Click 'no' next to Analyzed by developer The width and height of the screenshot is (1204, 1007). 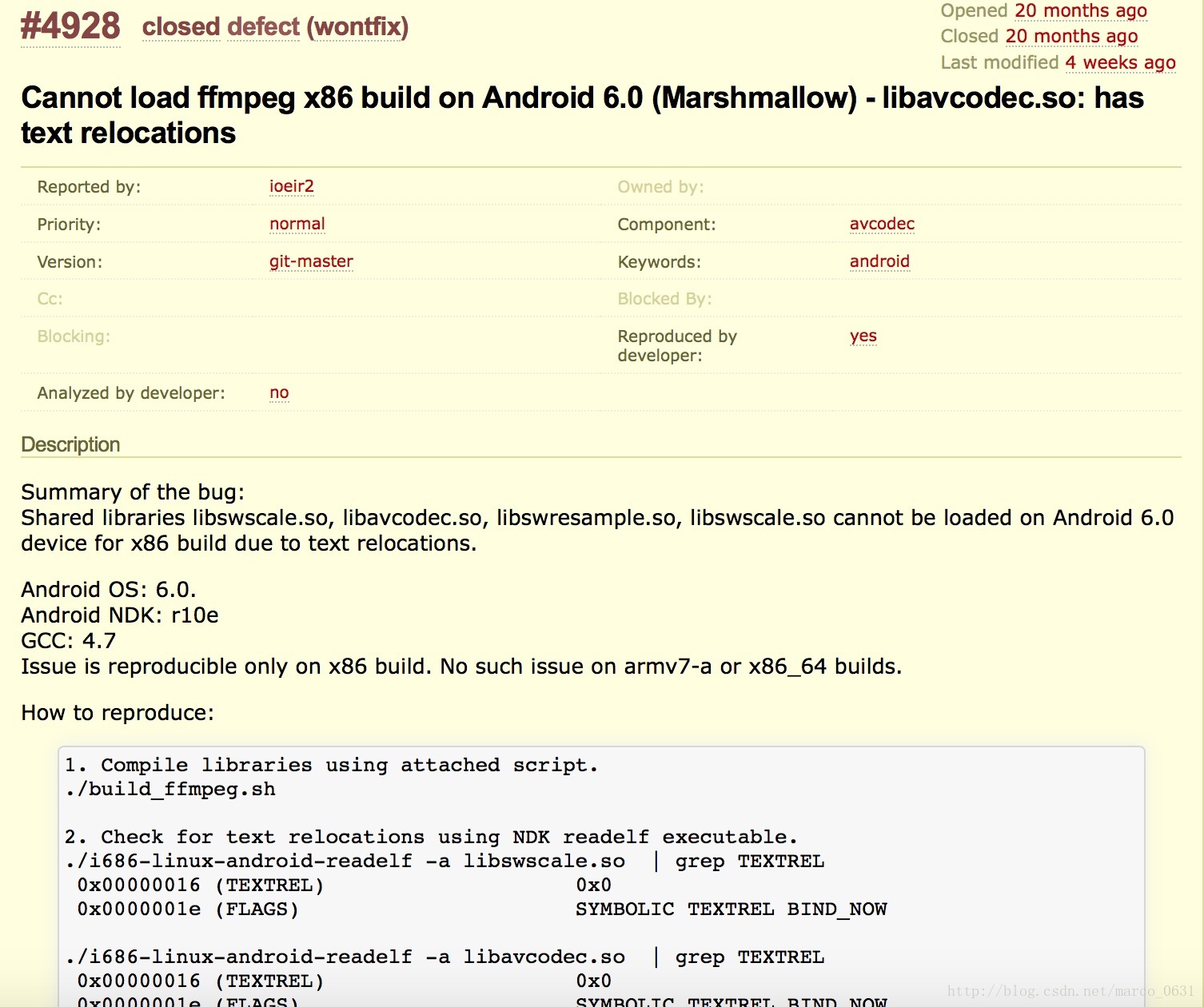click(279, 392)
